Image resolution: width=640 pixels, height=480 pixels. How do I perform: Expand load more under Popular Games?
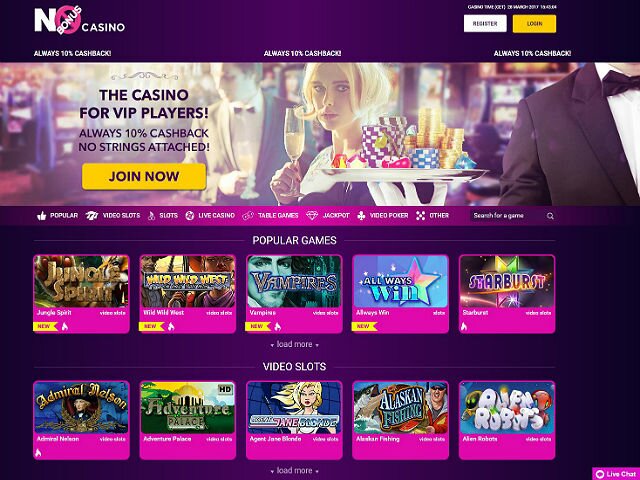coord(294,344)
